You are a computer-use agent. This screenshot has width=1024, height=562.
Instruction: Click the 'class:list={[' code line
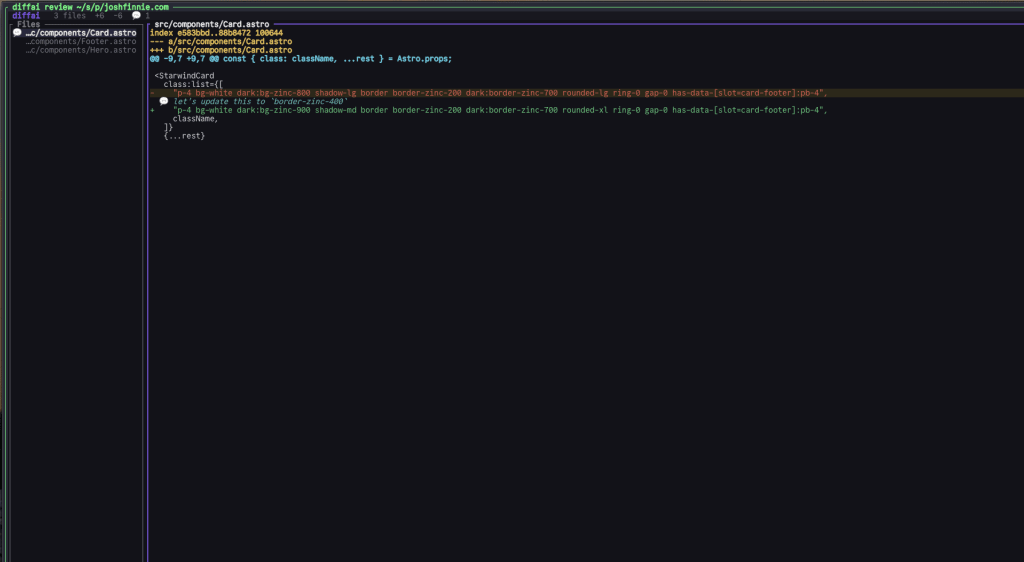(193, 84)
